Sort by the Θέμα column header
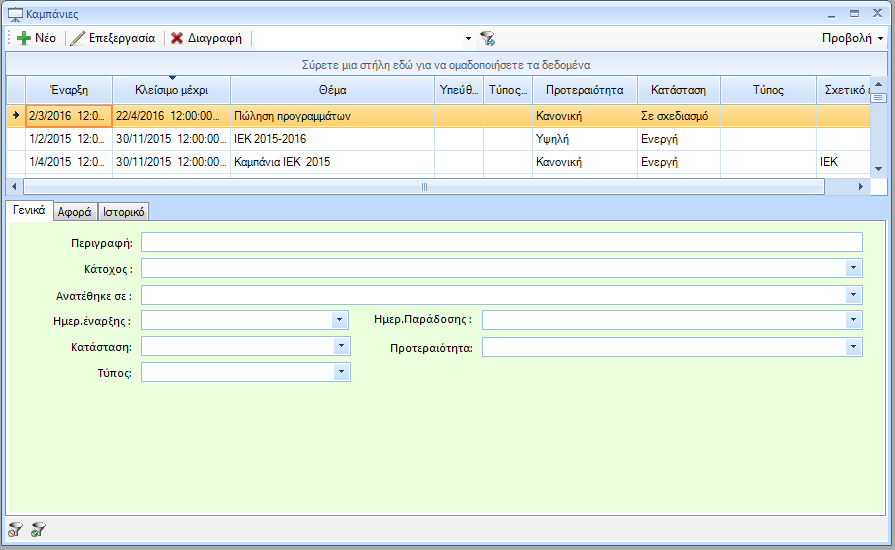The image size is (895, 550). point(332,90)
